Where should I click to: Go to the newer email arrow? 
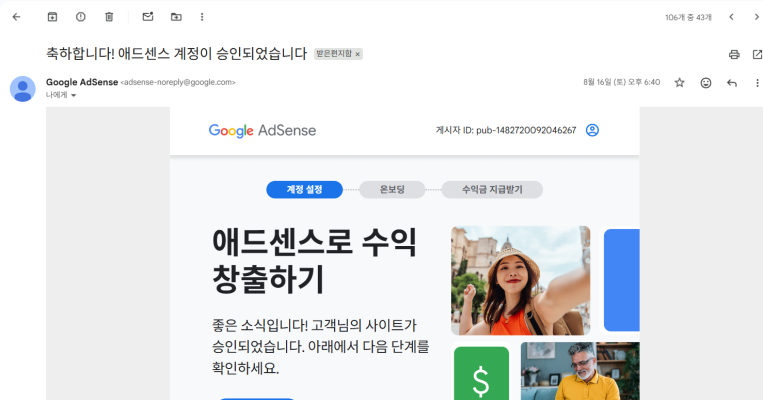(731, 17)
